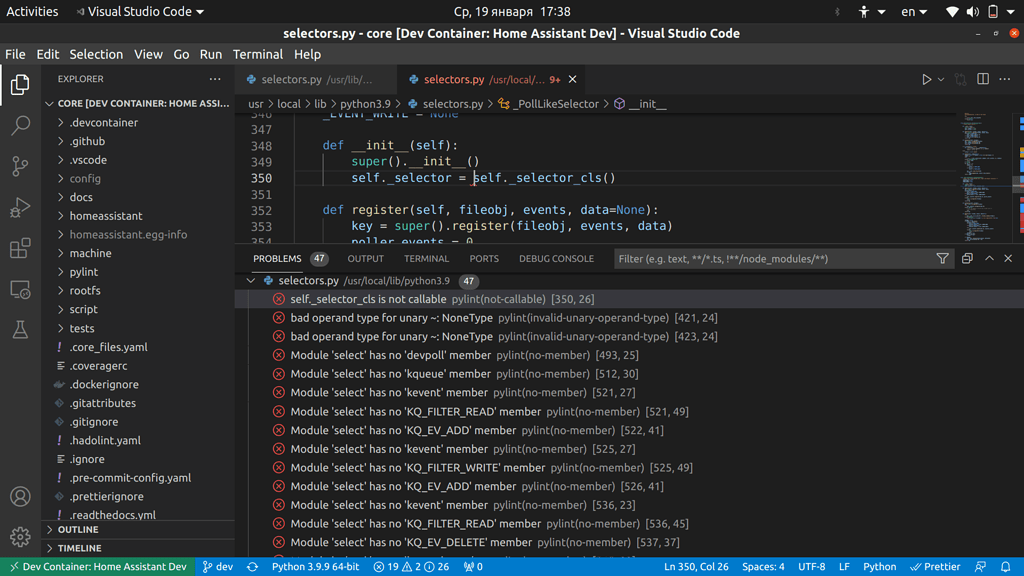1024x576 pixels.
Task: Change the Python language mode
Action: point(880,567)
